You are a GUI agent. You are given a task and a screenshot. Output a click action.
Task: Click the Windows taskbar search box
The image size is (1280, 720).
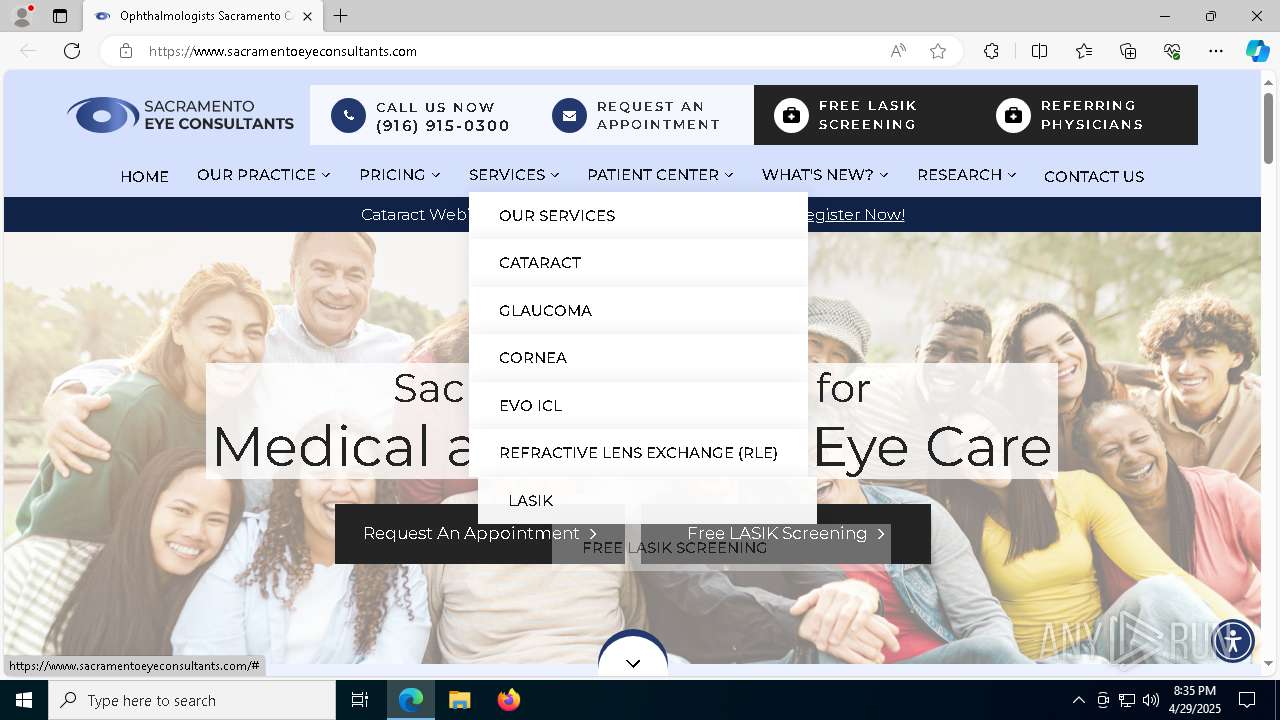pos(192,700)
